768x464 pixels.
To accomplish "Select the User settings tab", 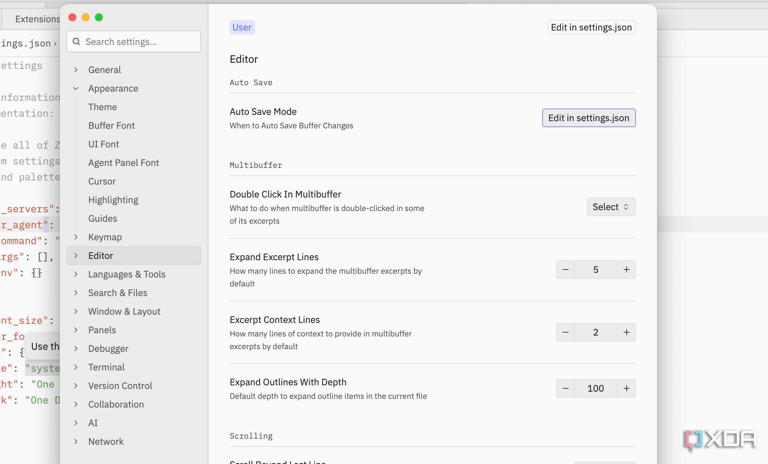I will click(x=242, y=27).
